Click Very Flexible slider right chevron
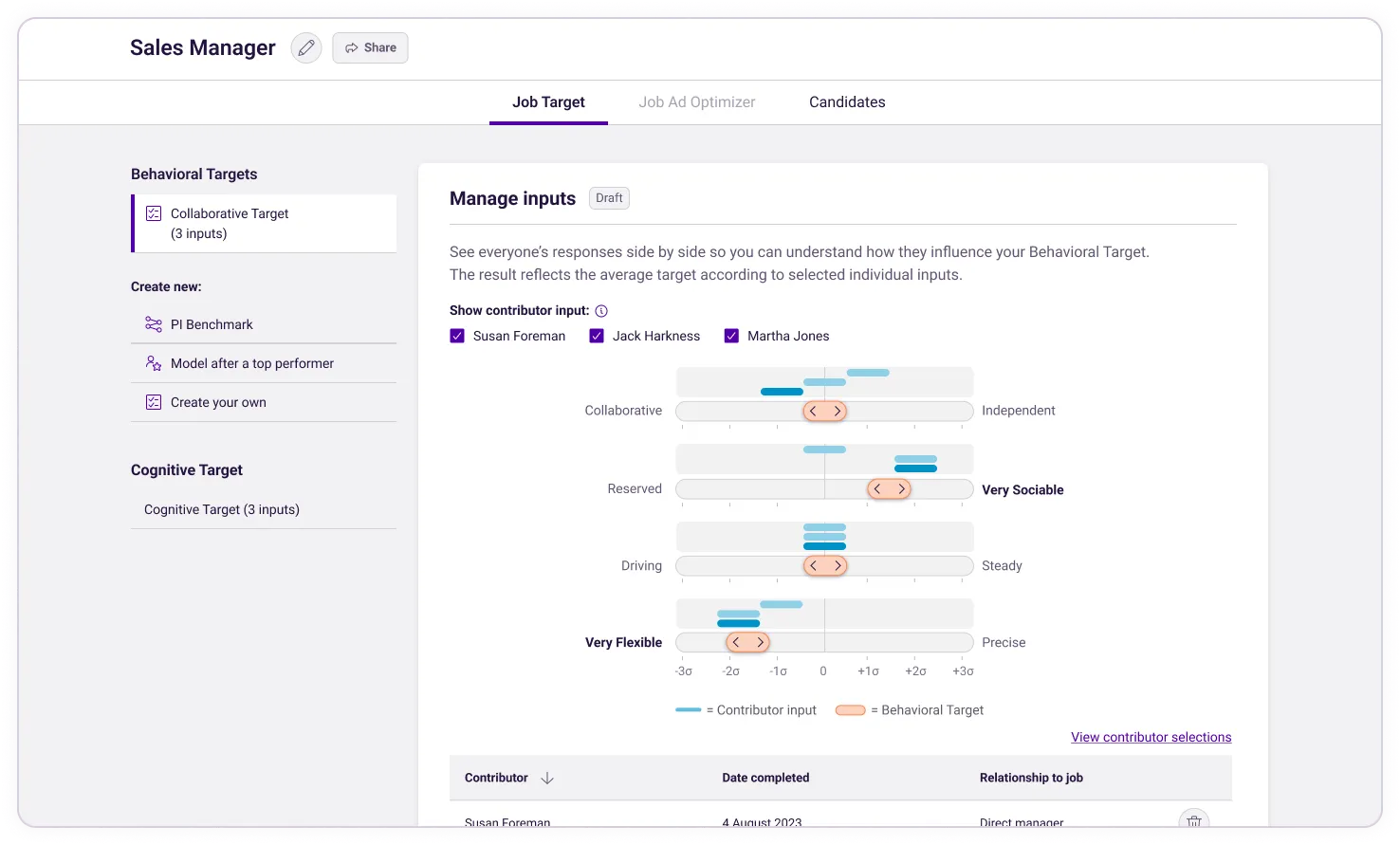The image size is (1400, 845). pos(759,642)
